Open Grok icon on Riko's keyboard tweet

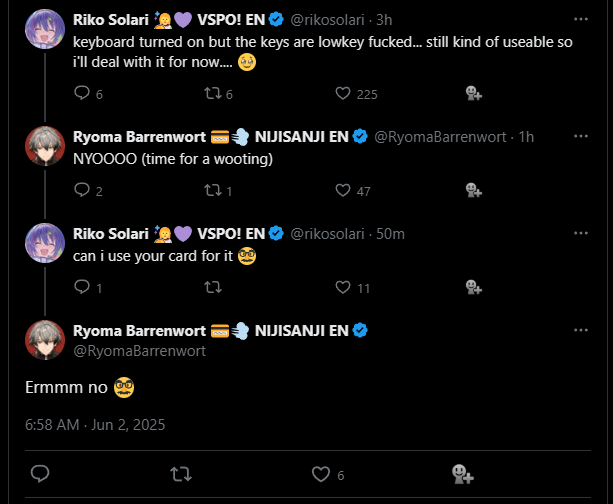474,94
